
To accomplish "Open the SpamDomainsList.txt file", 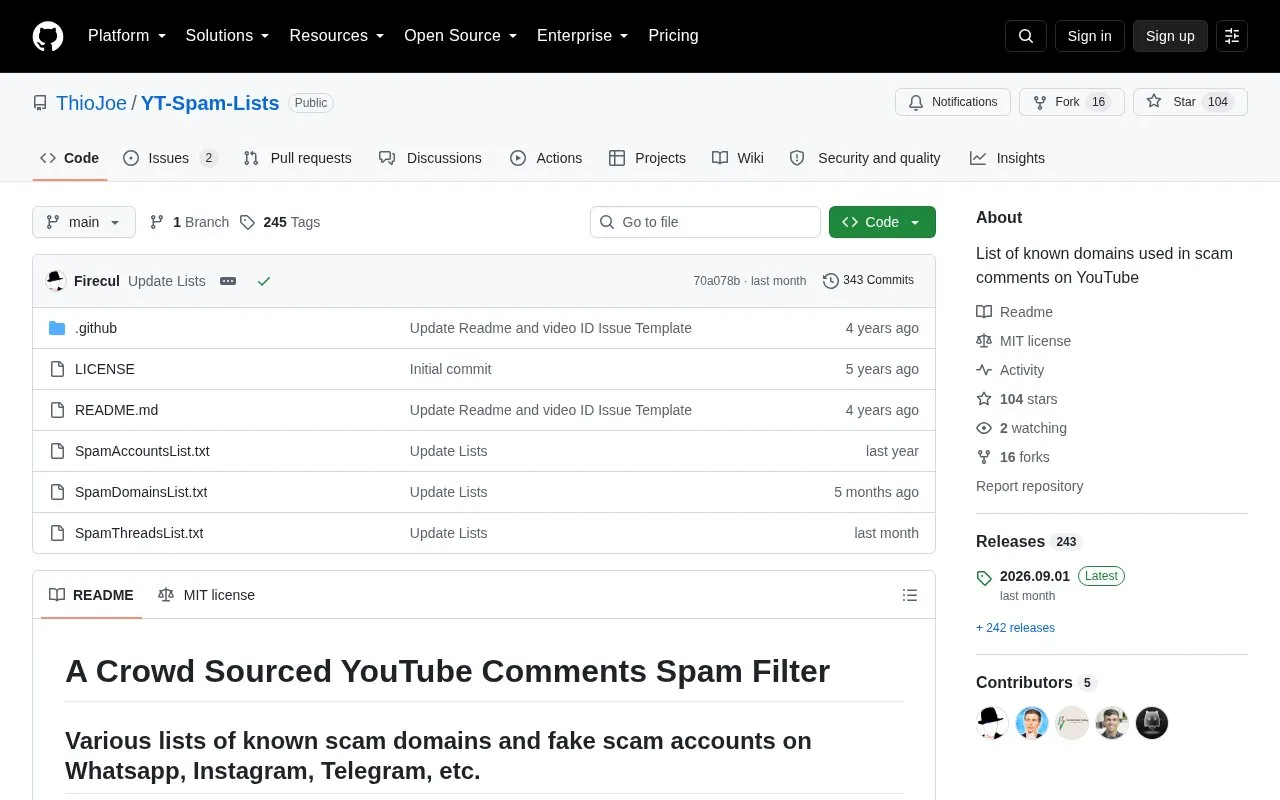I will 141,492.
